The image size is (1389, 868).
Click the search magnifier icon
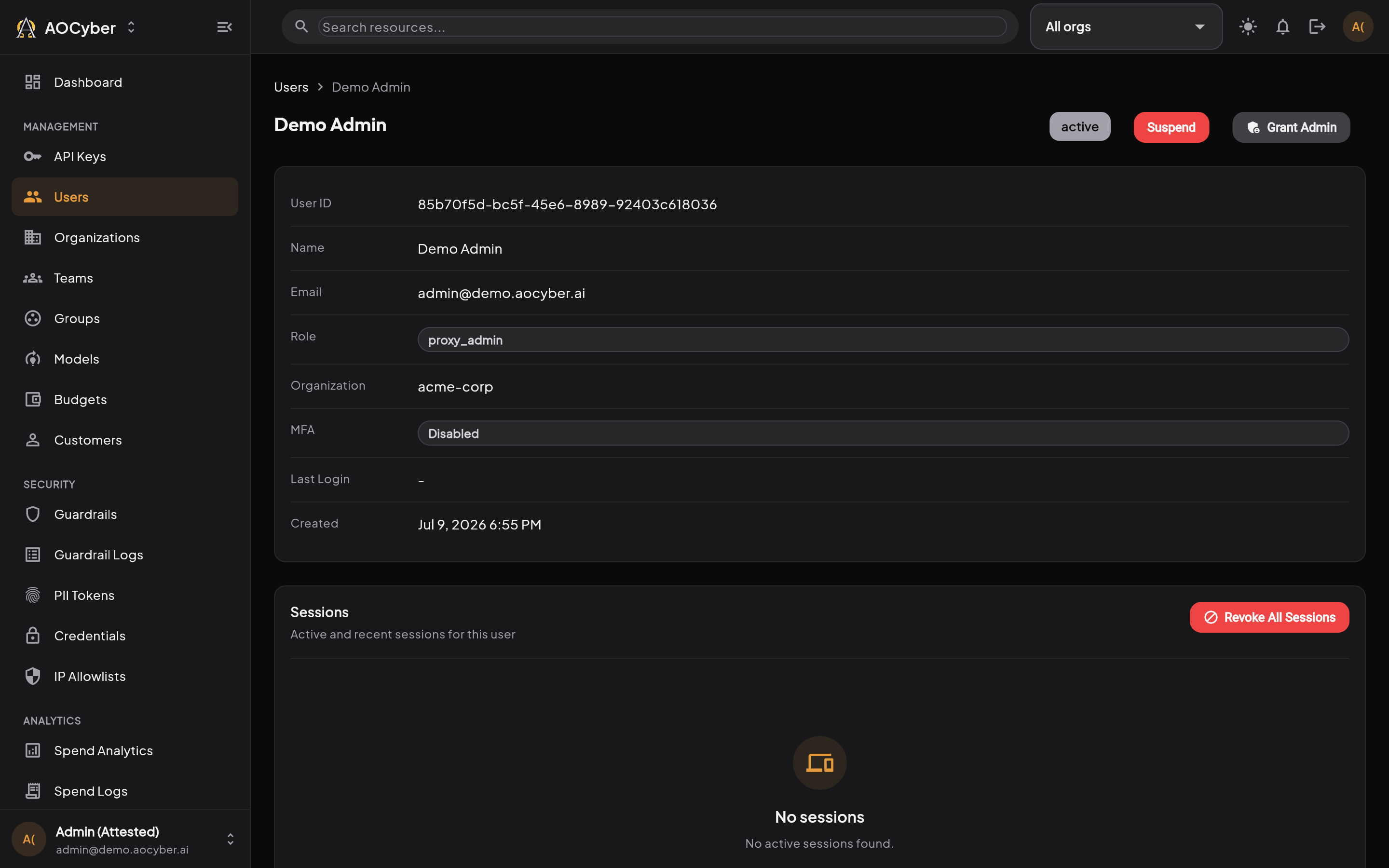pyautogui.click(x=301, y=27)
